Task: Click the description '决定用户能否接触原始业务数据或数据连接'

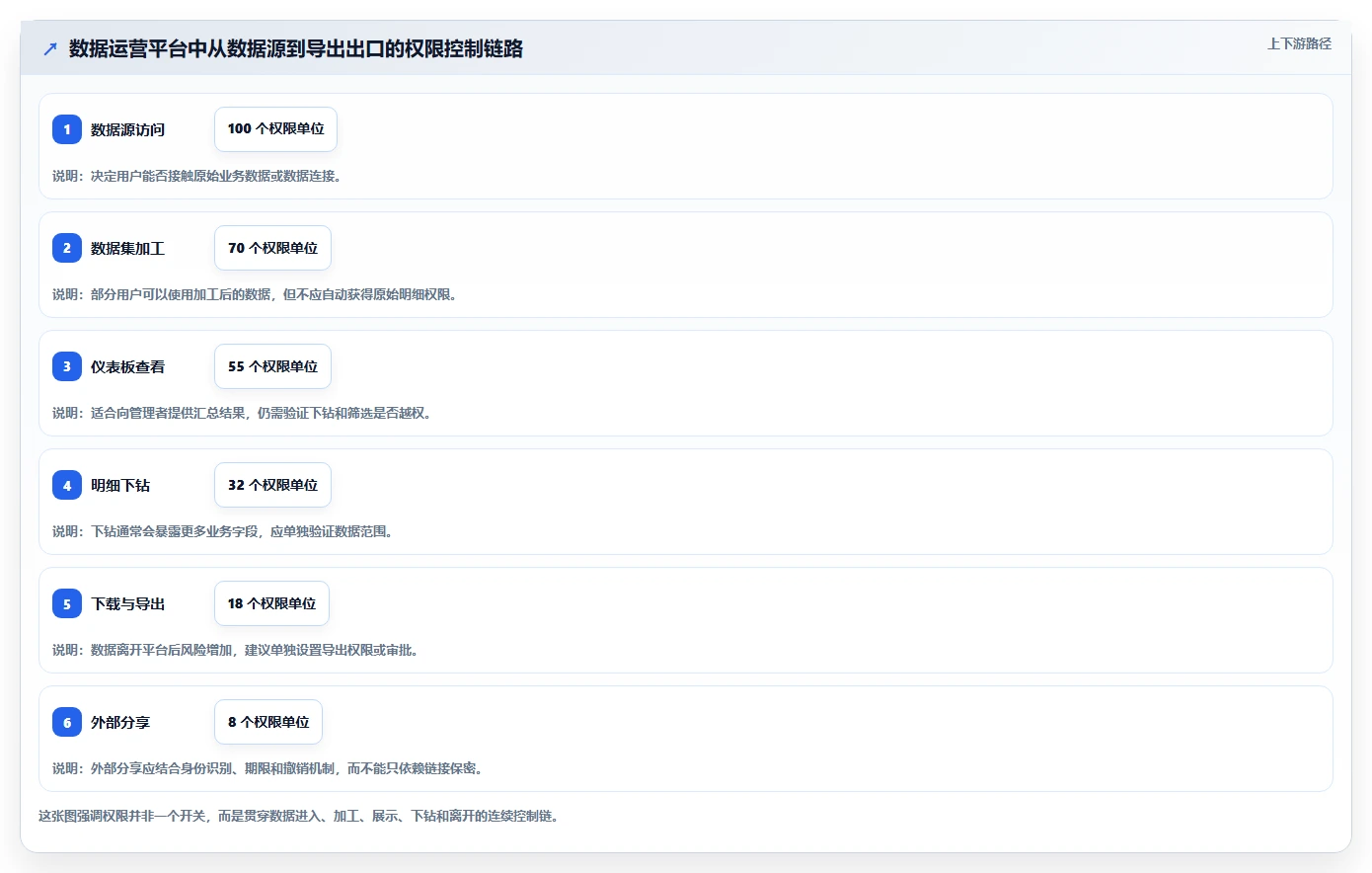Action: 196,176
